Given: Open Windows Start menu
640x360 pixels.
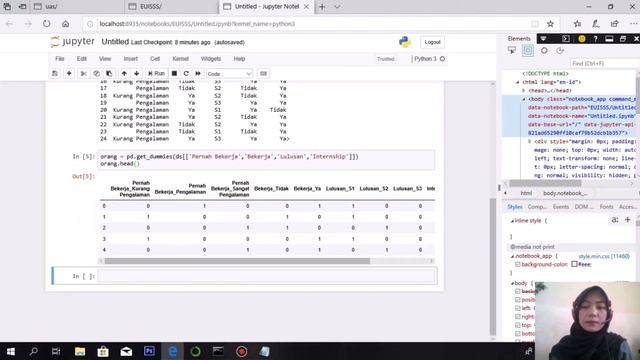Looking at the screenshot, I should pyautogui.click(x=11, y=351).
